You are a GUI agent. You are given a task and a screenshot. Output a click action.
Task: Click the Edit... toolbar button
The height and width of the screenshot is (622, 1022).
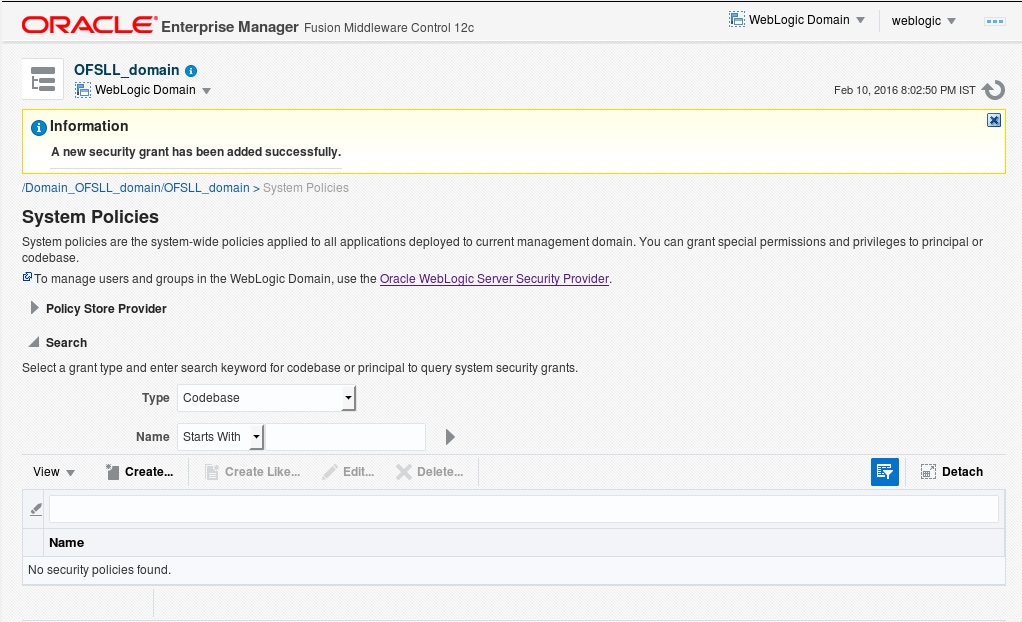(349, 472)
